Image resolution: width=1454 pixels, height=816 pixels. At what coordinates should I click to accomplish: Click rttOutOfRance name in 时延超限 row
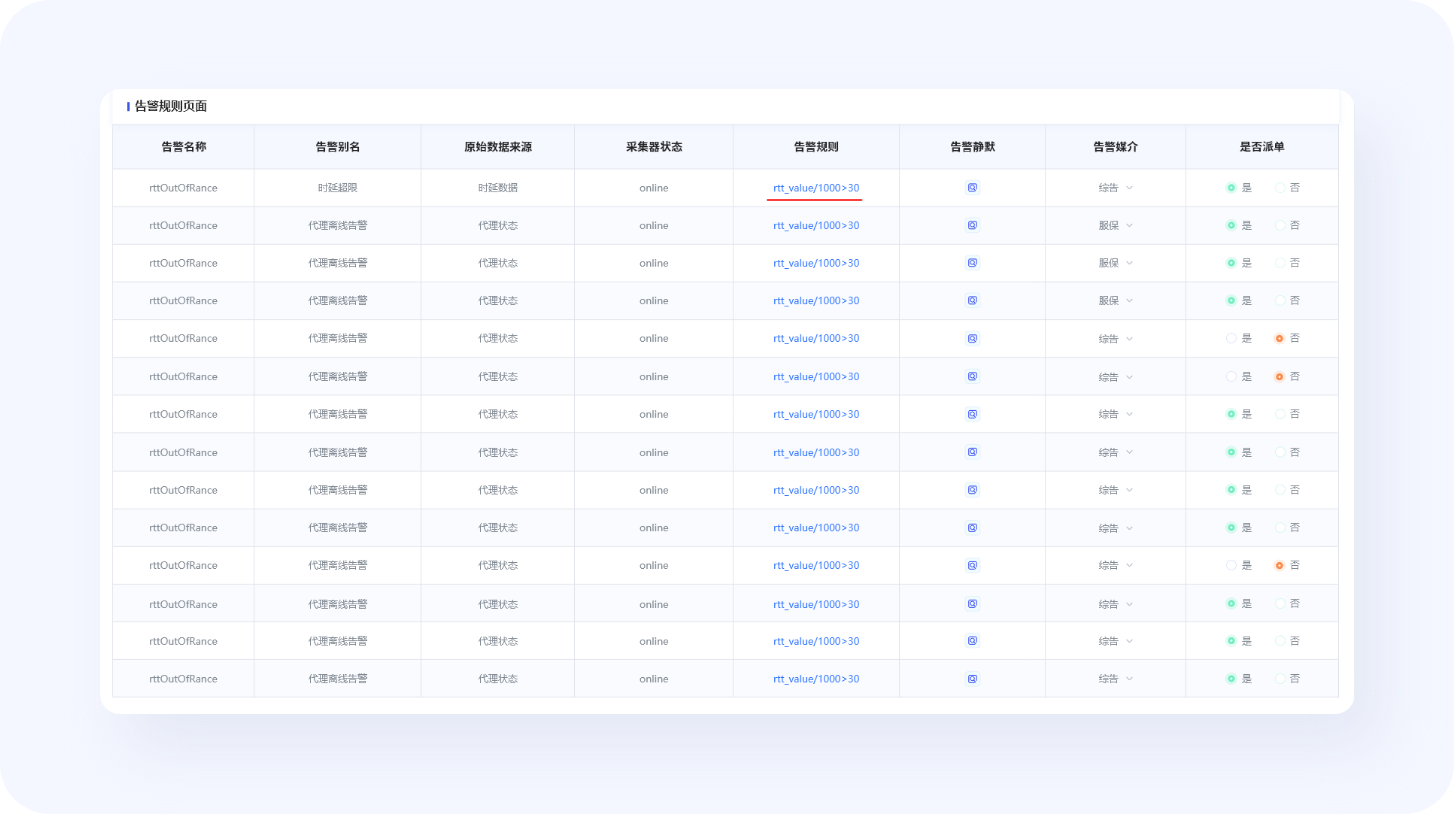tap(183, 187)
